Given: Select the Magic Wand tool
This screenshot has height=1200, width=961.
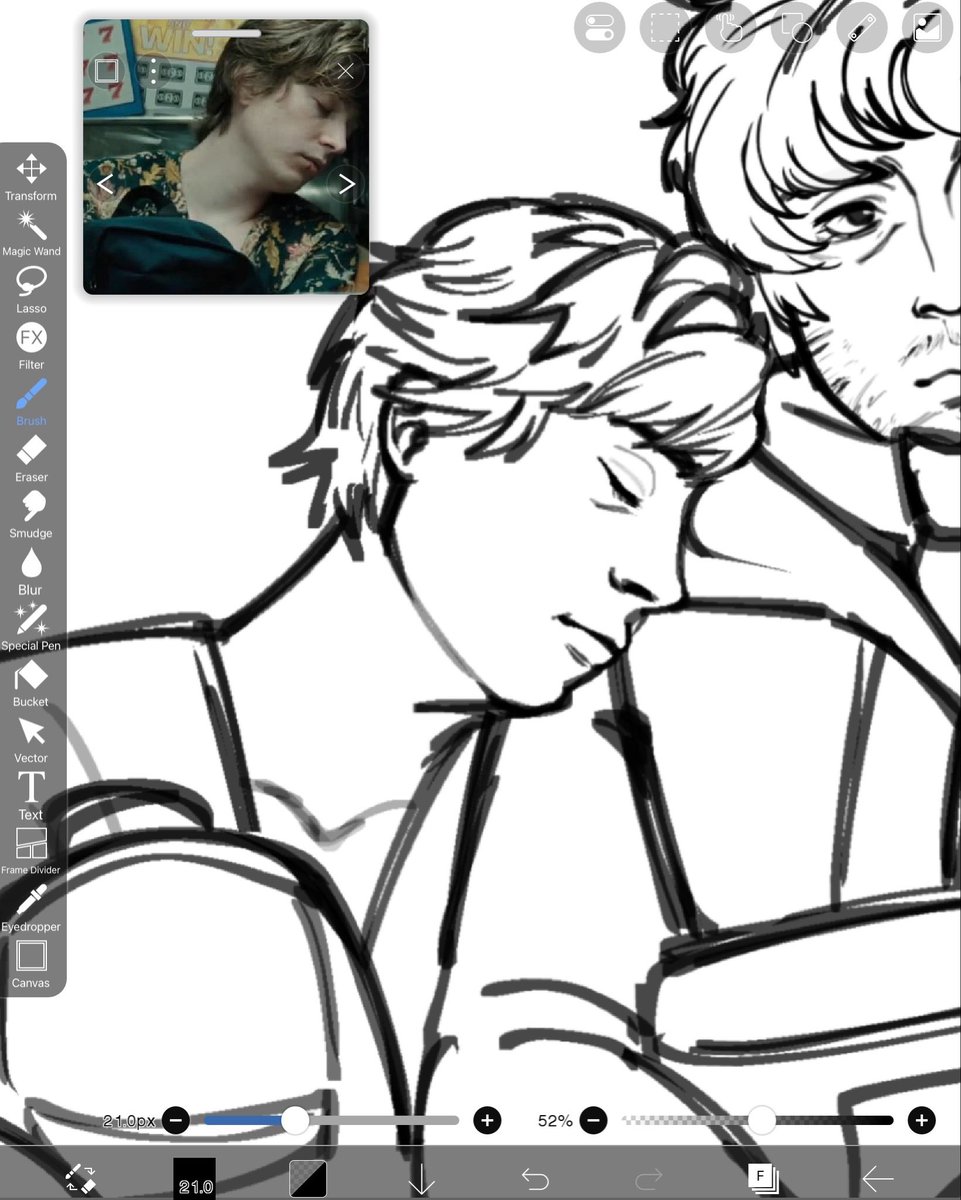Looking at the screenshot, I should pos(31,235).
